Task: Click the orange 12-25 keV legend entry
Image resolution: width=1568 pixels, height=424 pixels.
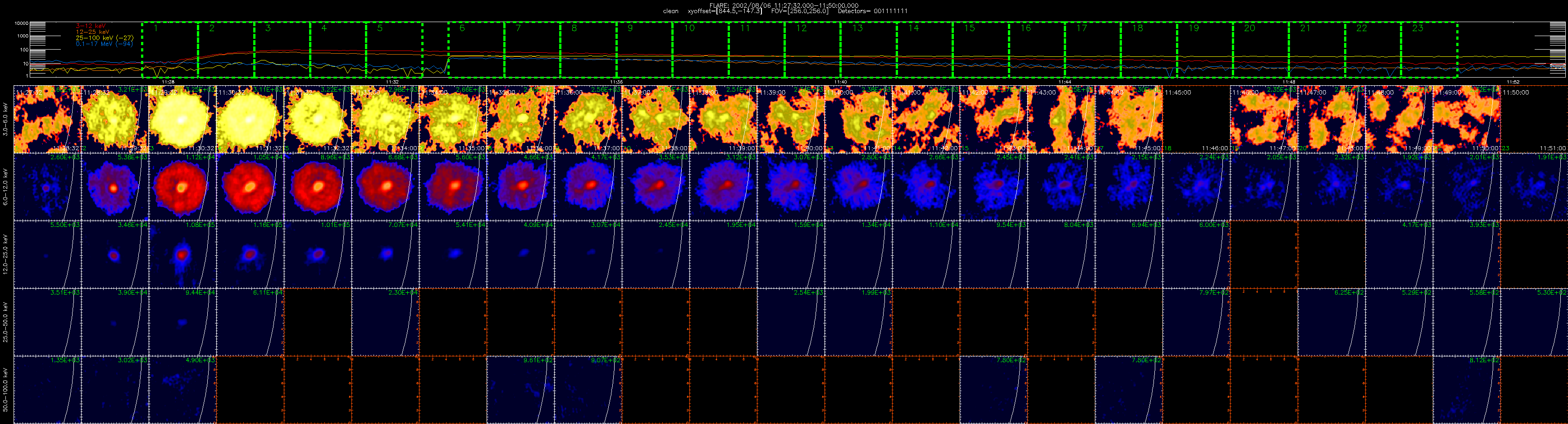Action: point(92,32)
